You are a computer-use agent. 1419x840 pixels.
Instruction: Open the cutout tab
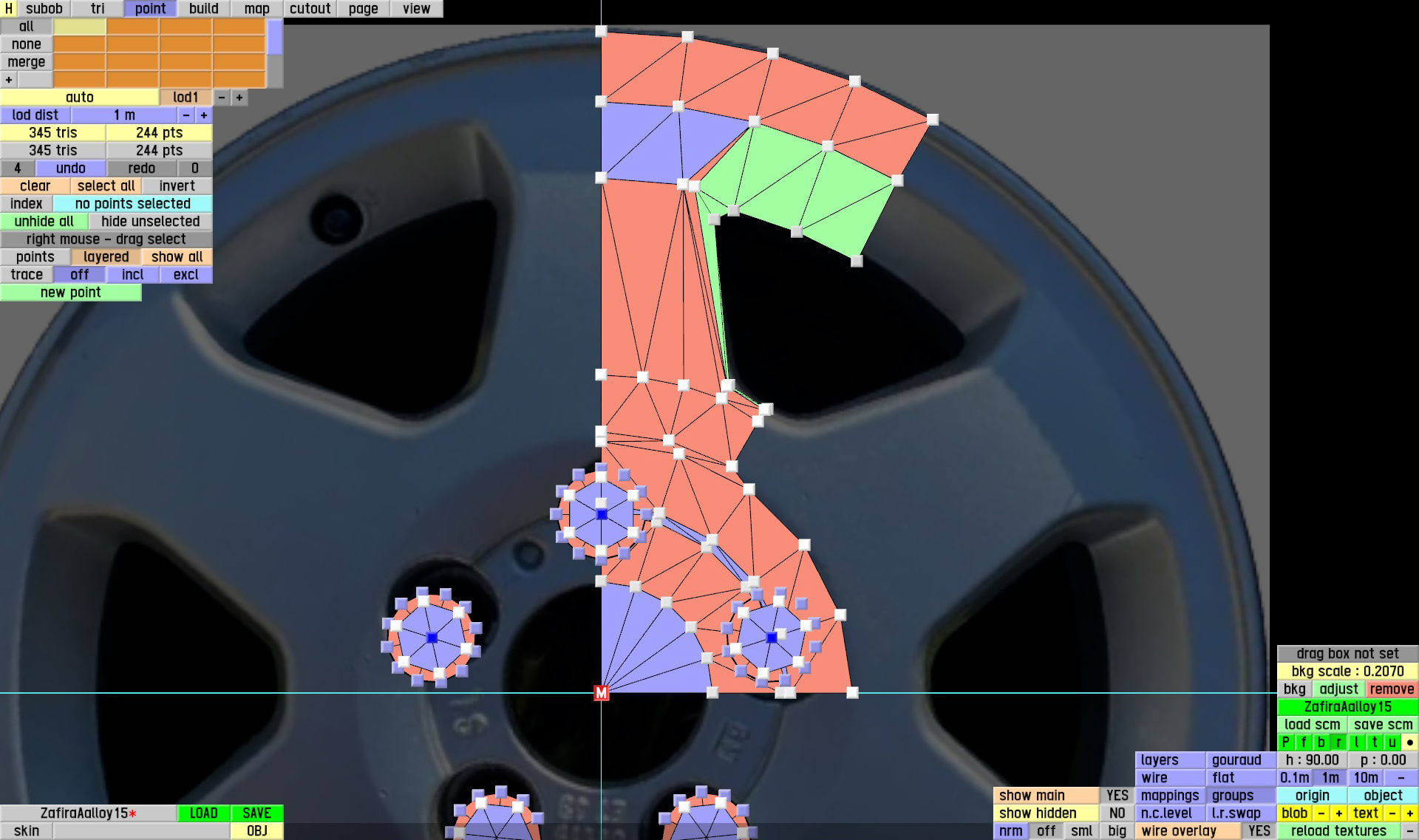pyautogui.click(x=310, y=8)
